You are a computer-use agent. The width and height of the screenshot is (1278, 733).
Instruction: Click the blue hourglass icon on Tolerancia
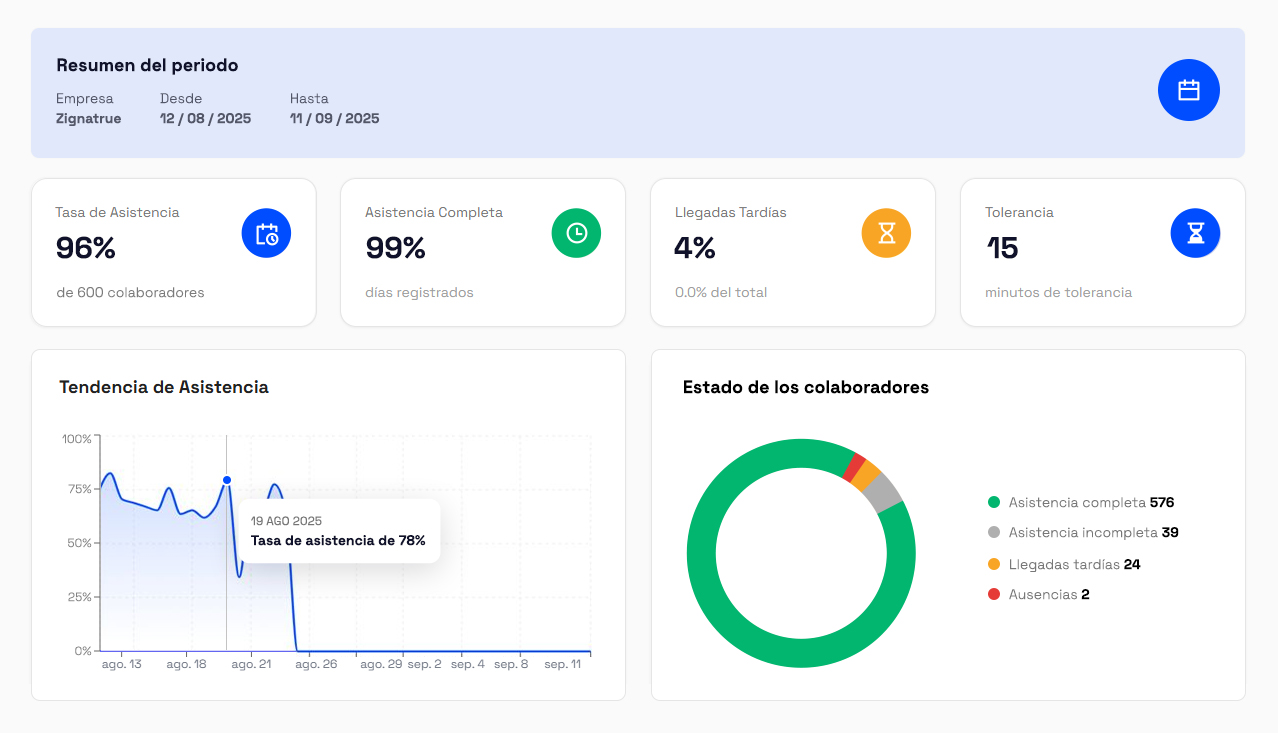pyautogui.click(x=1195, y=233)
